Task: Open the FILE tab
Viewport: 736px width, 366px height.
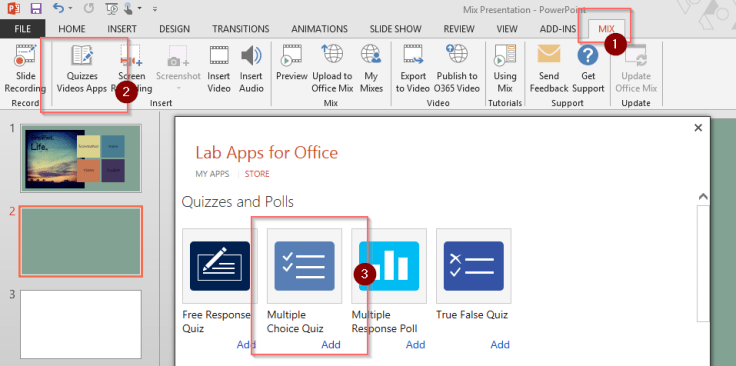Action: click(23, 29)
